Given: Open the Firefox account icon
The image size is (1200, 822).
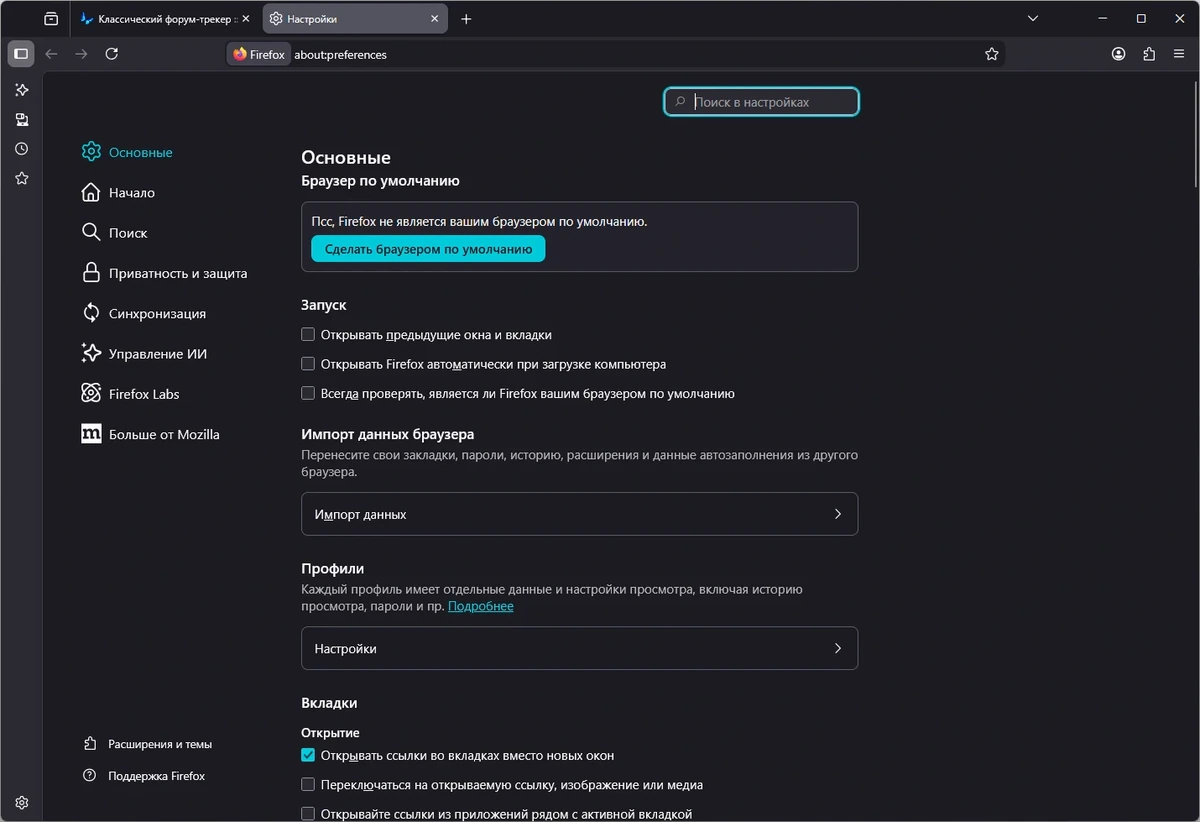Looking at the screenshot, I should [1119, 54].
